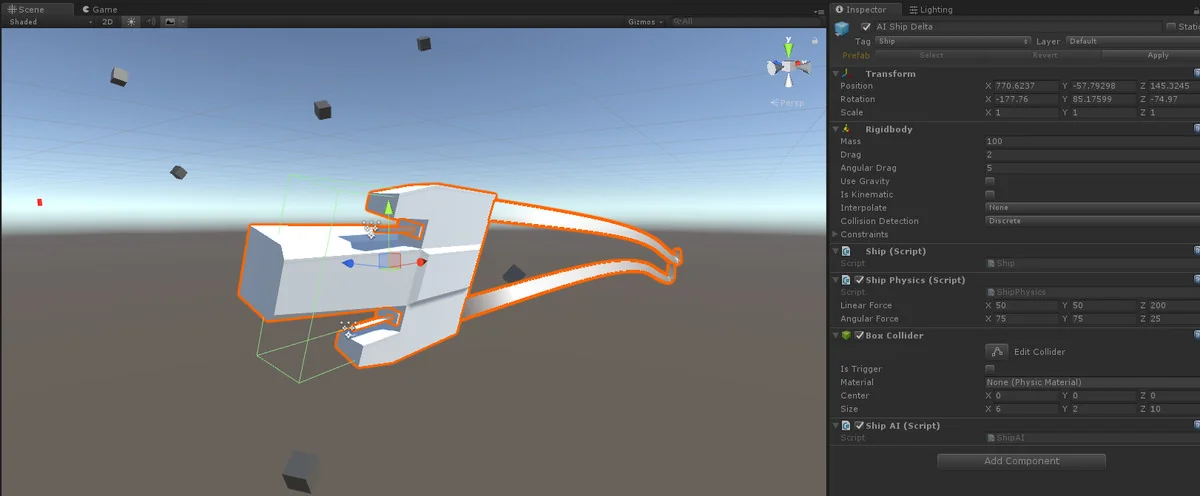
Task: Toggle scene lighting sun icon
Action: coord(130,21)
